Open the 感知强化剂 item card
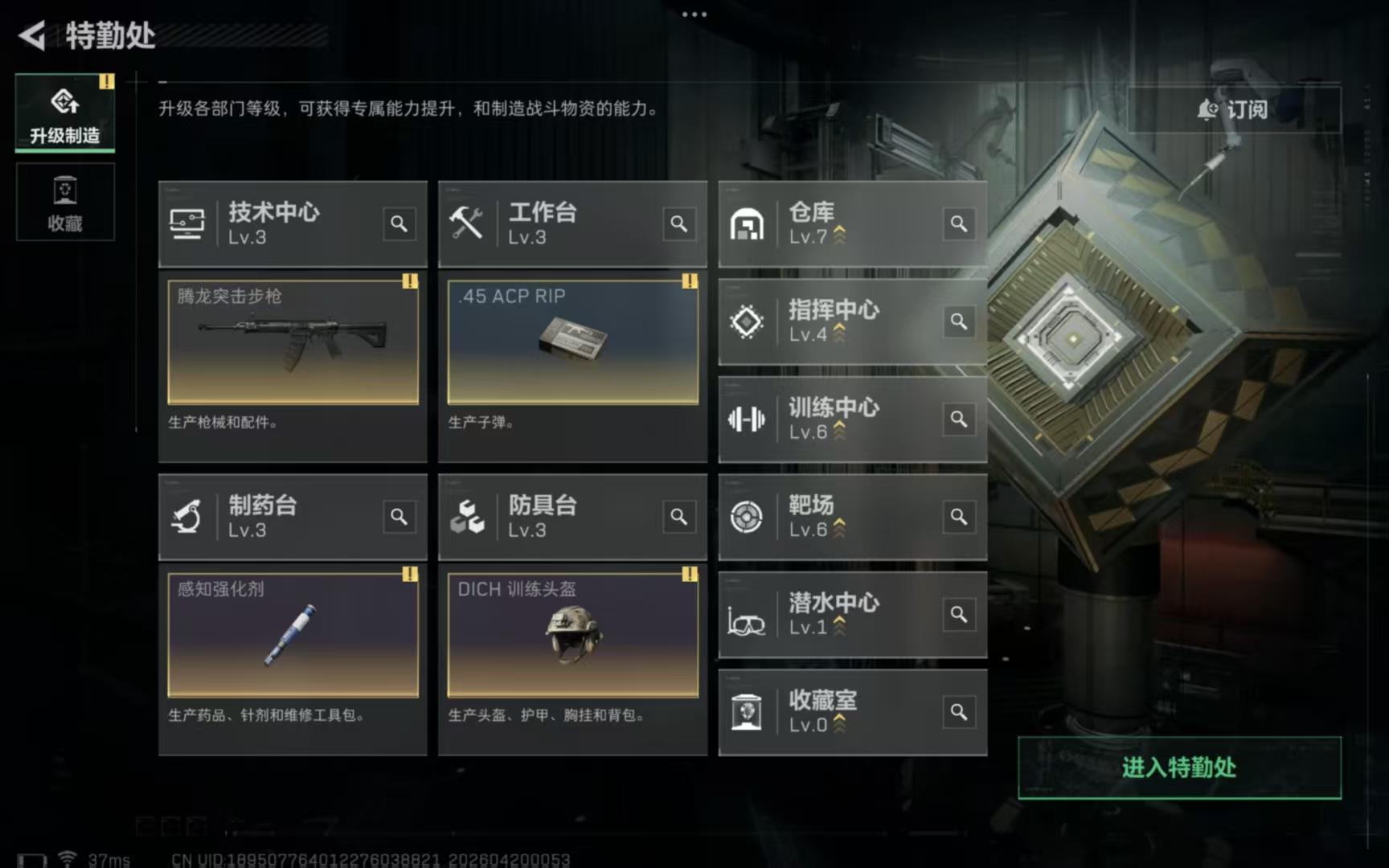The height and width of the screenshot is (868, 1389). pos(293,634)
